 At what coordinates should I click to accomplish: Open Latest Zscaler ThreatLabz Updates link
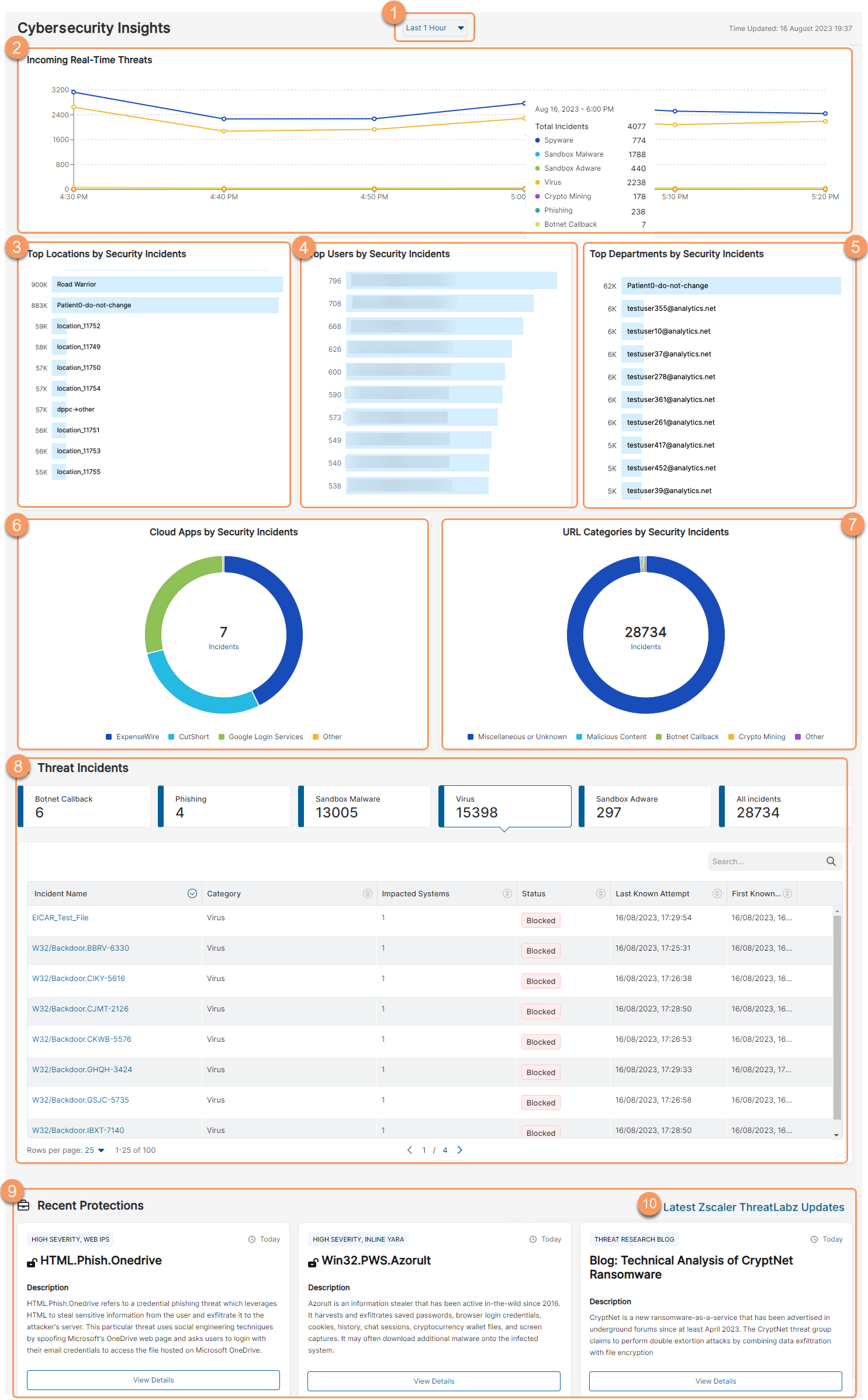pos(753,1207)
